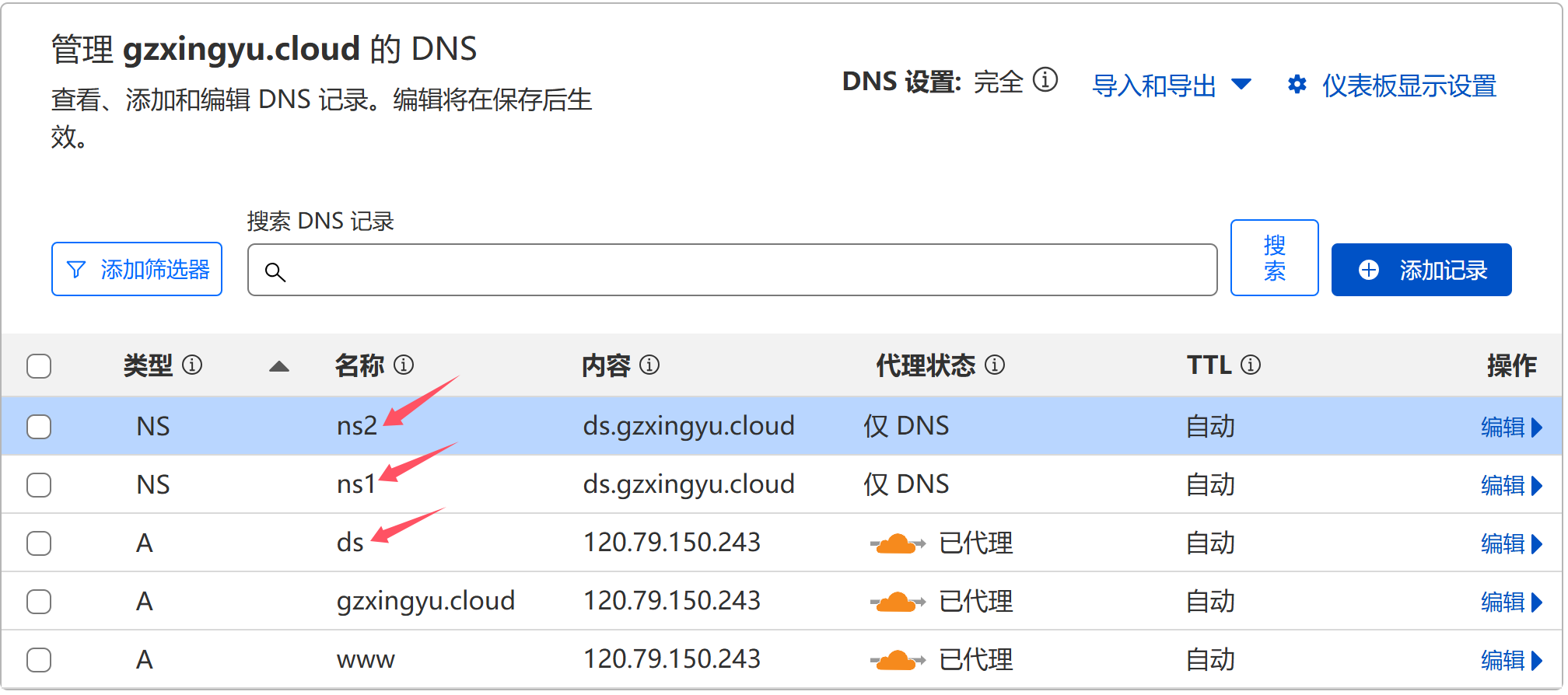Expand 编辑 for the ns2 record

[1511, 427]
